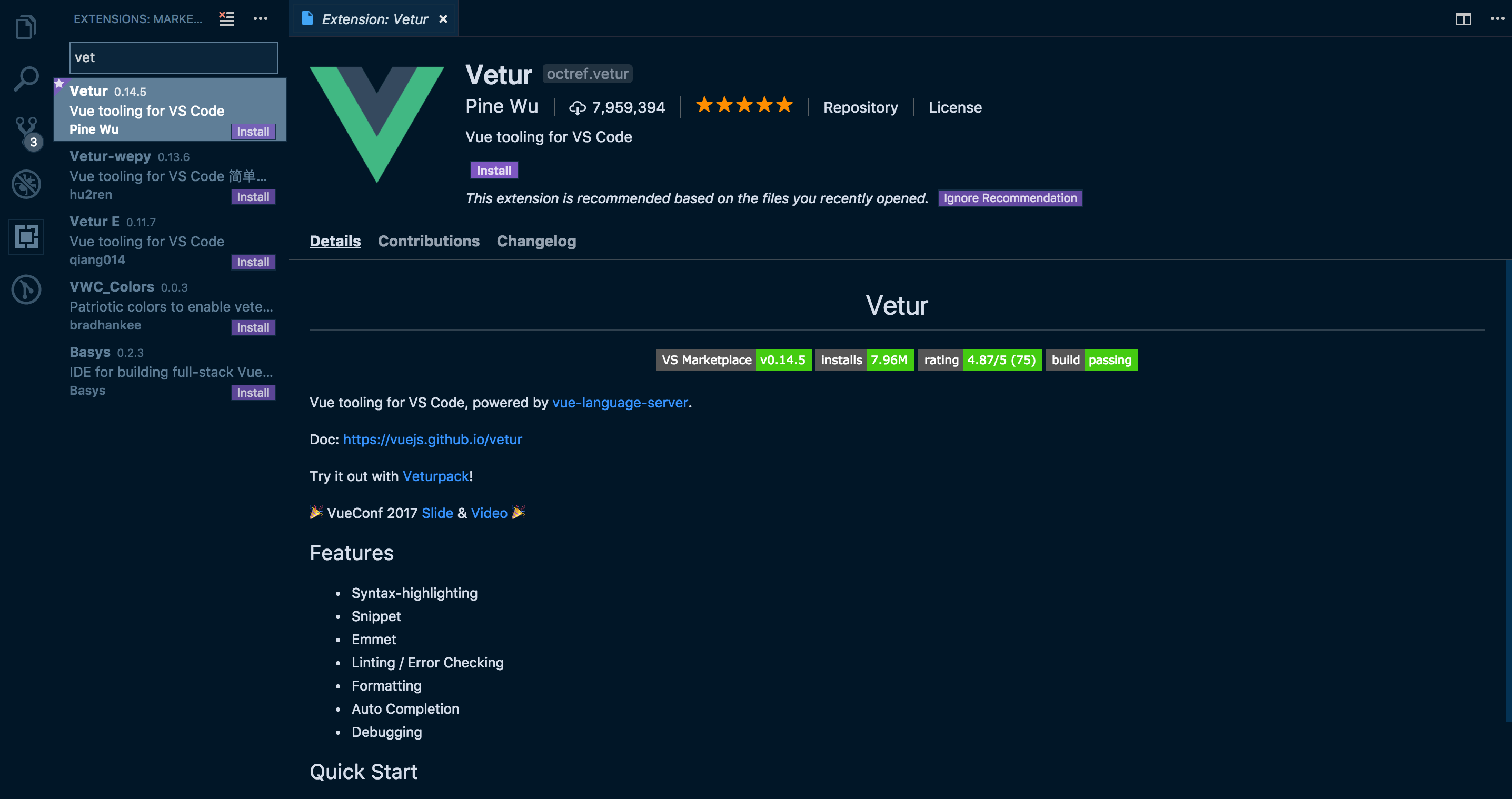Select VWC_Colors in the extensions list
This screenshot has width=1512, height=799.
click(x=170, y=305)
